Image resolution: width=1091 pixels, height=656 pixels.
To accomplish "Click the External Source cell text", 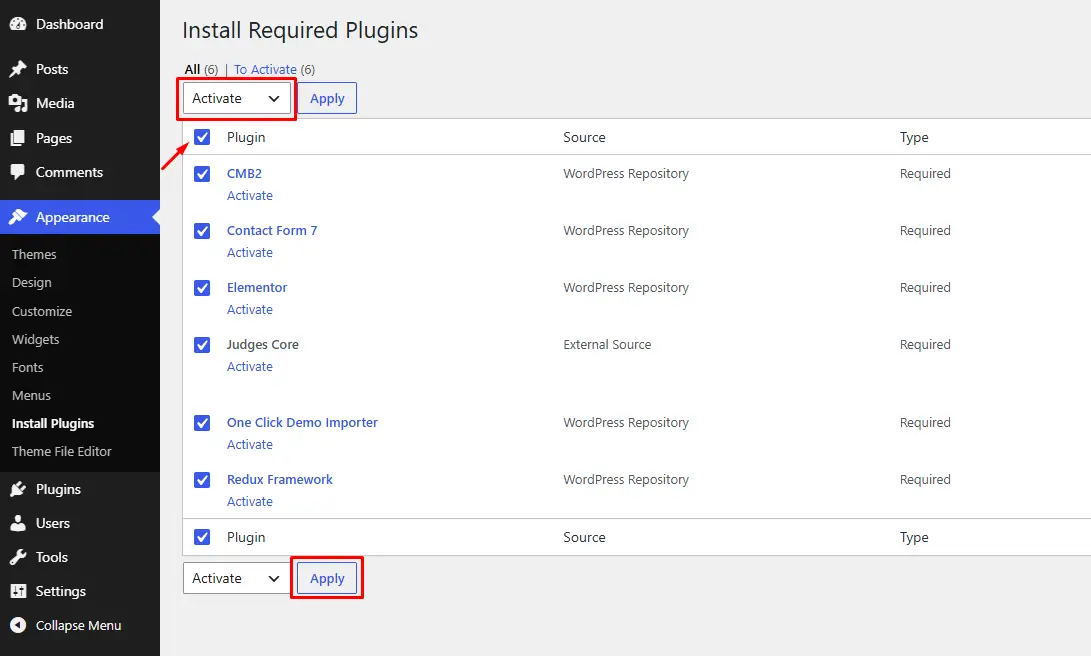I will point(607,344).
